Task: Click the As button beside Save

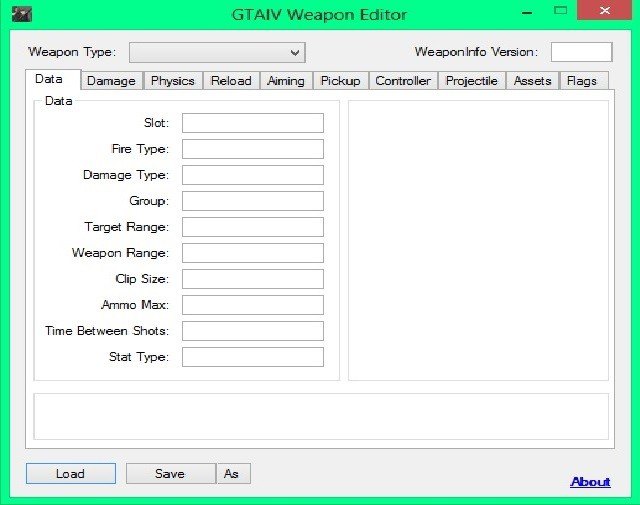Action: (x=232, y=474)
